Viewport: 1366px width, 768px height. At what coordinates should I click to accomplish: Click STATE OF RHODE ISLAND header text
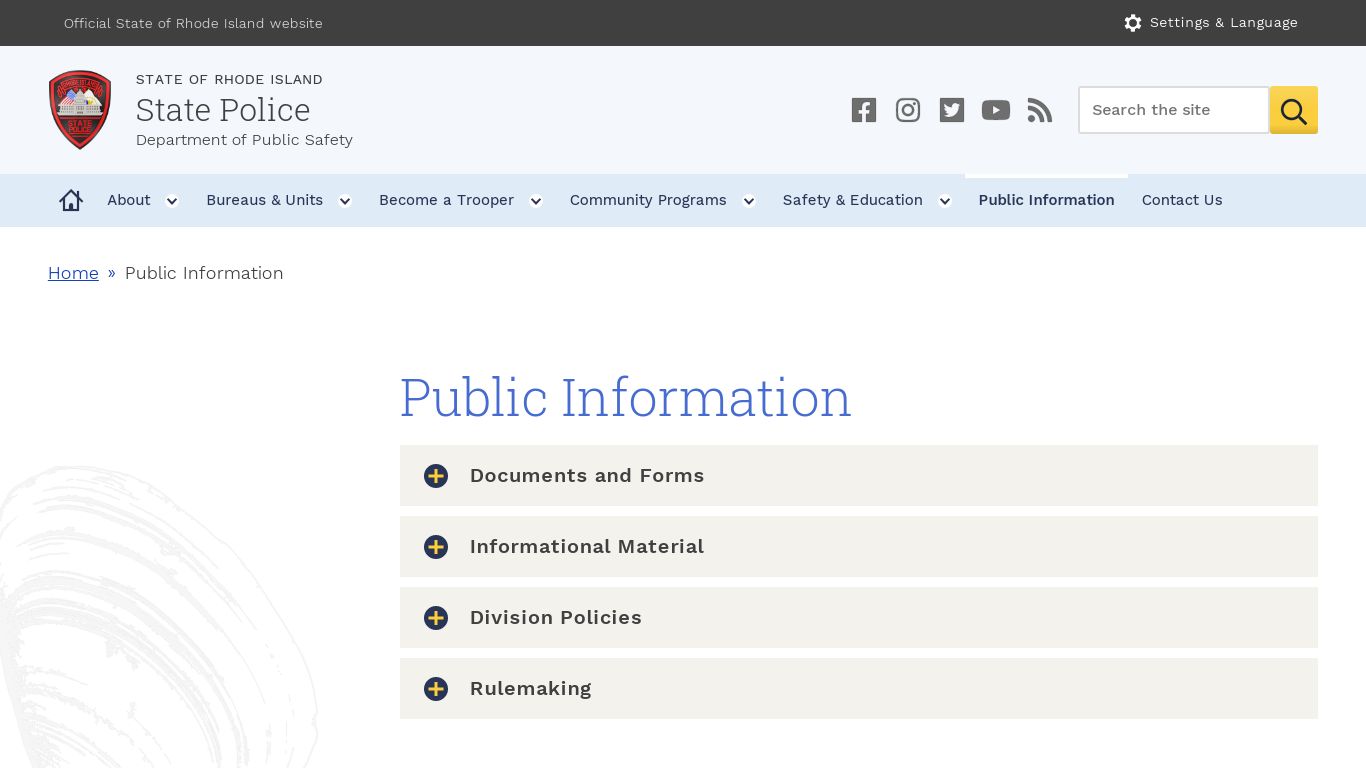point(229,79)
